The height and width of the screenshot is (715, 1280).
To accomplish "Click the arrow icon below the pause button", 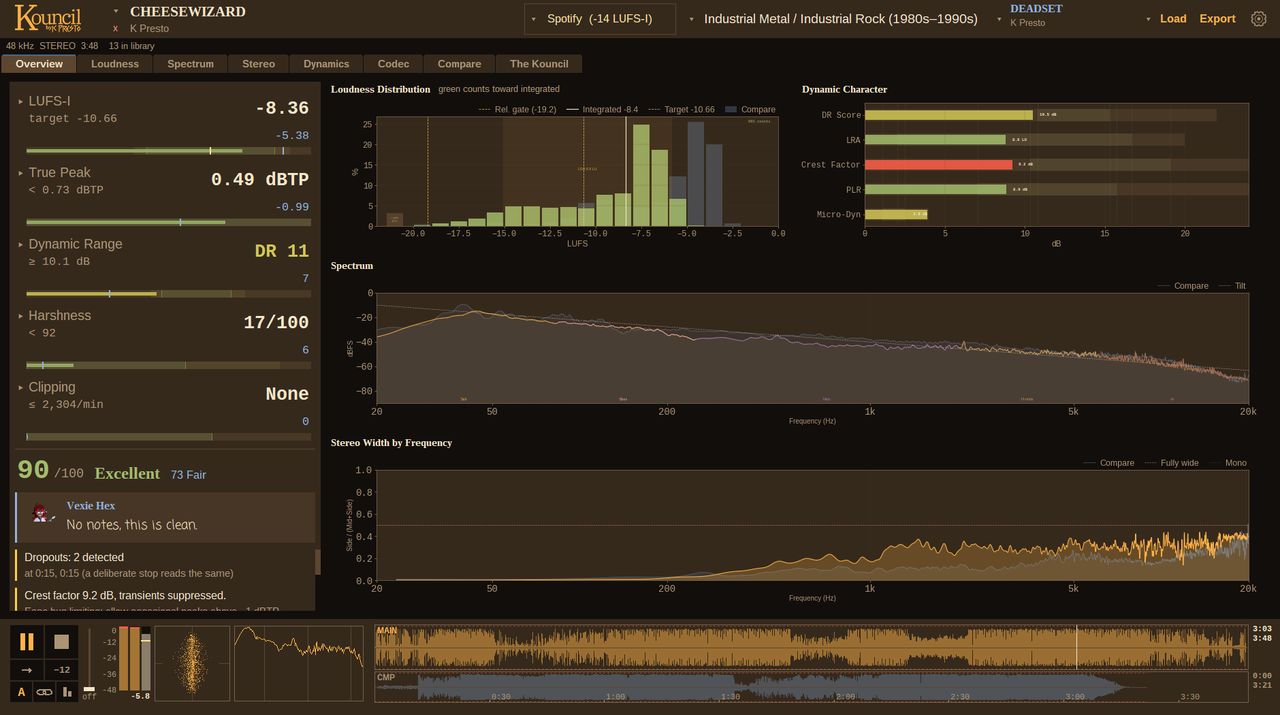I will tap(27, 670).
